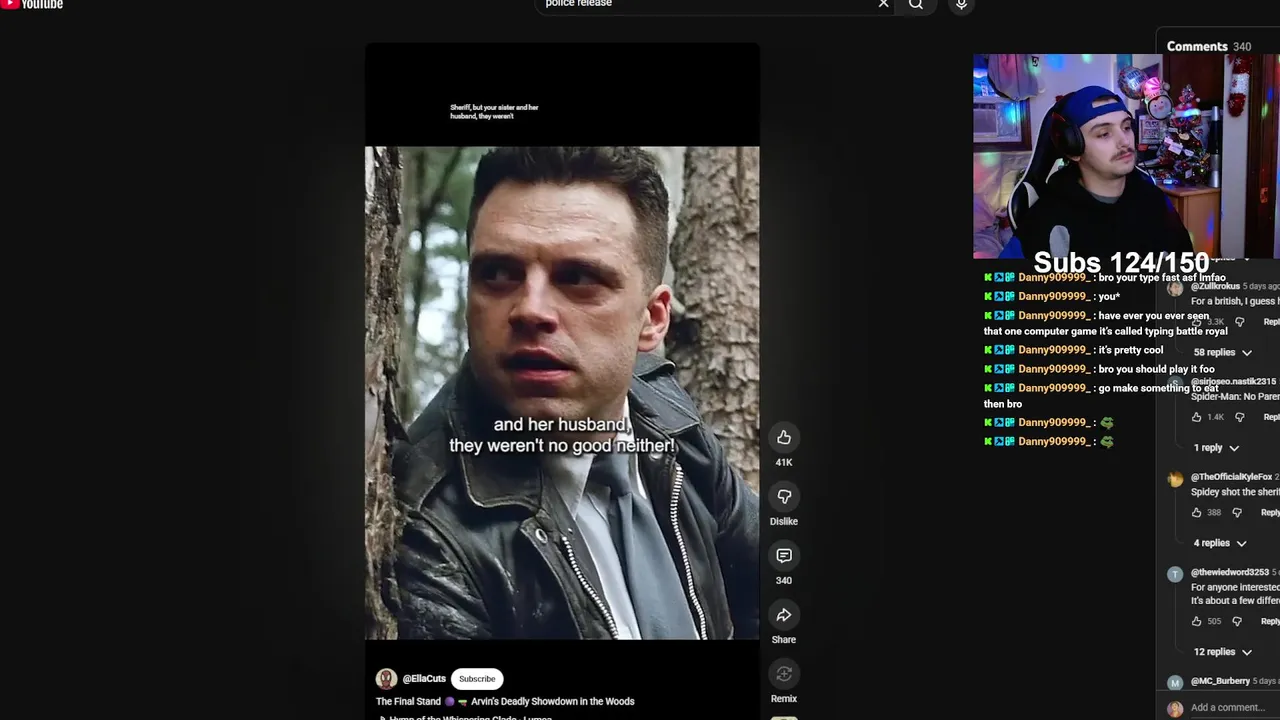The width and height of the screenshot is (1280, 720).
Task: Open @thewiedword3253 profile name
Action: tap(1229, 573)
